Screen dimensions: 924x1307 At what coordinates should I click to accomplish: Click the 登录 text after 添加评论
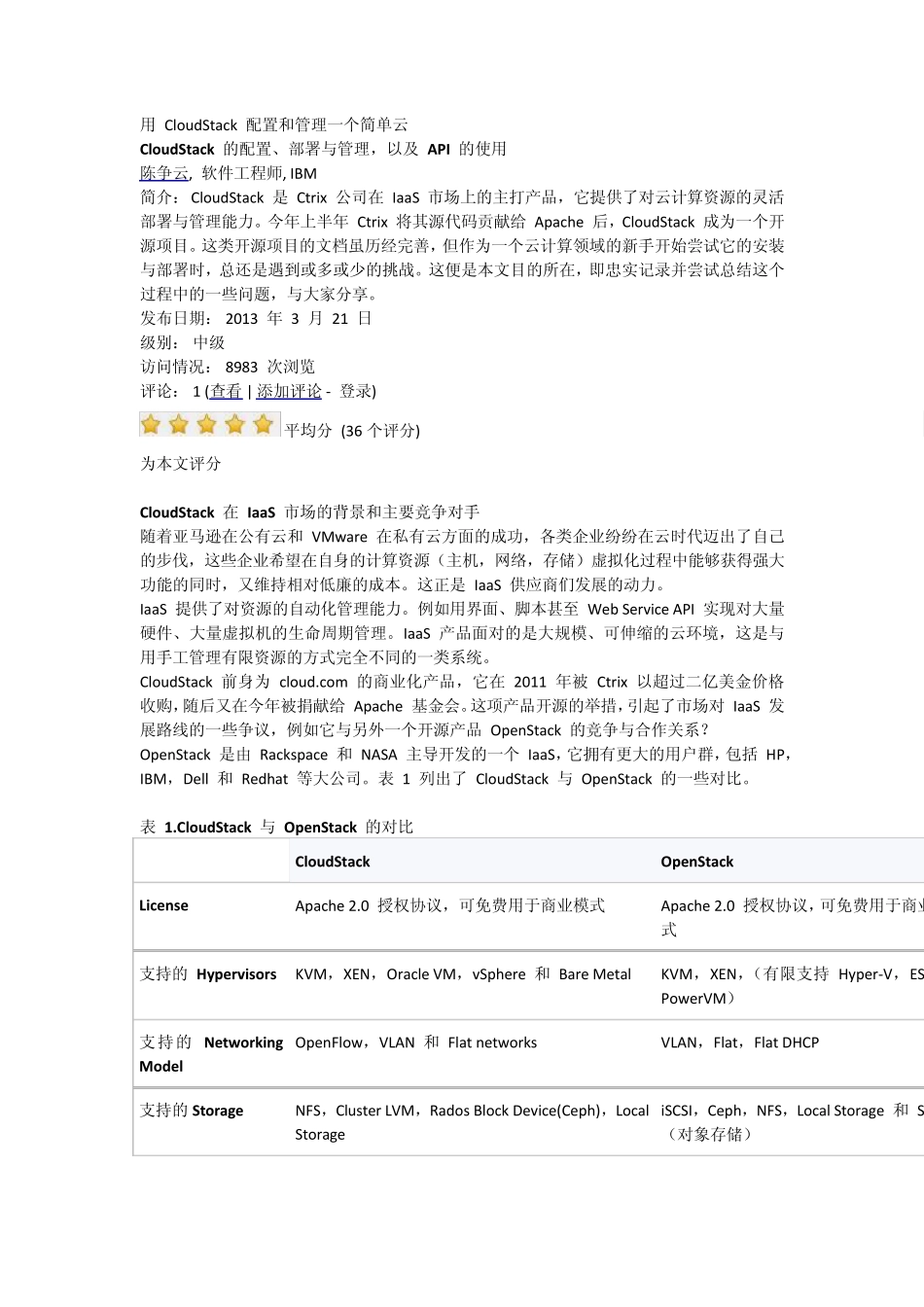pyautogui.click(x=355, y=391)
